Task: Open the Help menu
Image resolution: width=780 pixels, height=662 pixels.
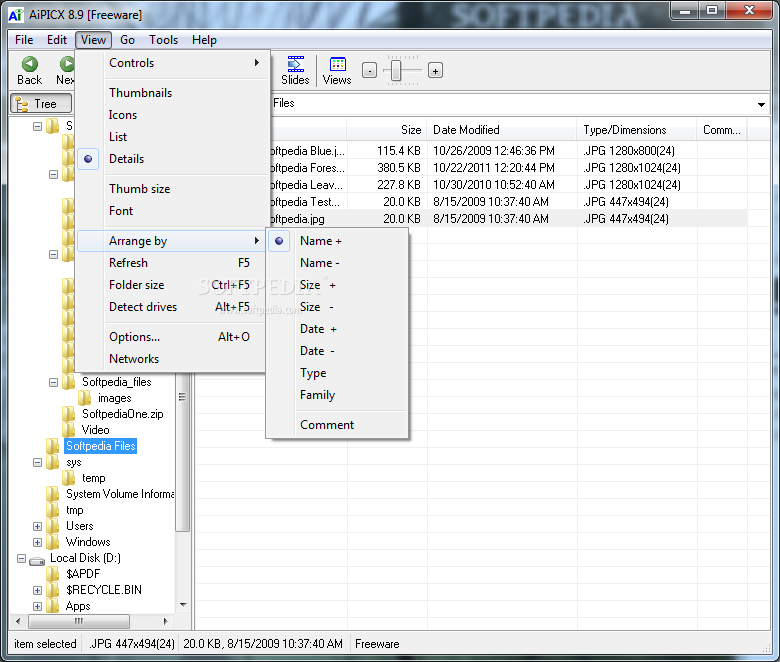Action: click(204, 40)
